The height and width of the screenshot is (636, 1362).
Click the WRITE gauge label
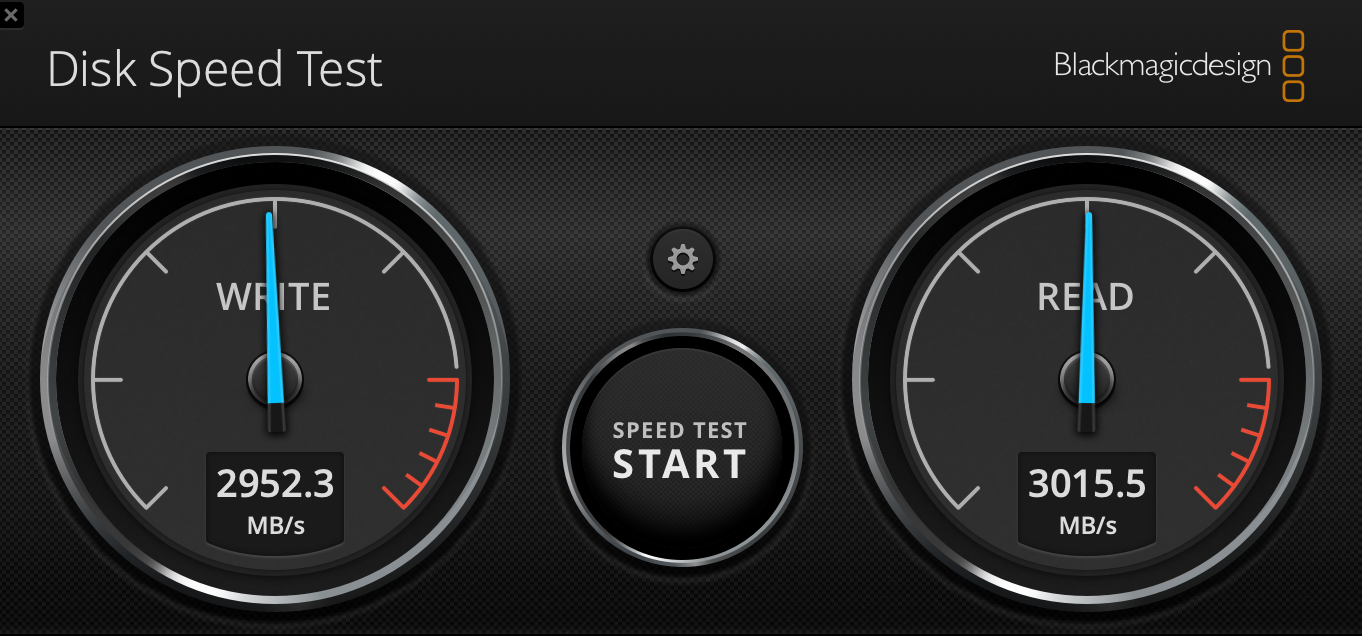[x=274, y=297]
